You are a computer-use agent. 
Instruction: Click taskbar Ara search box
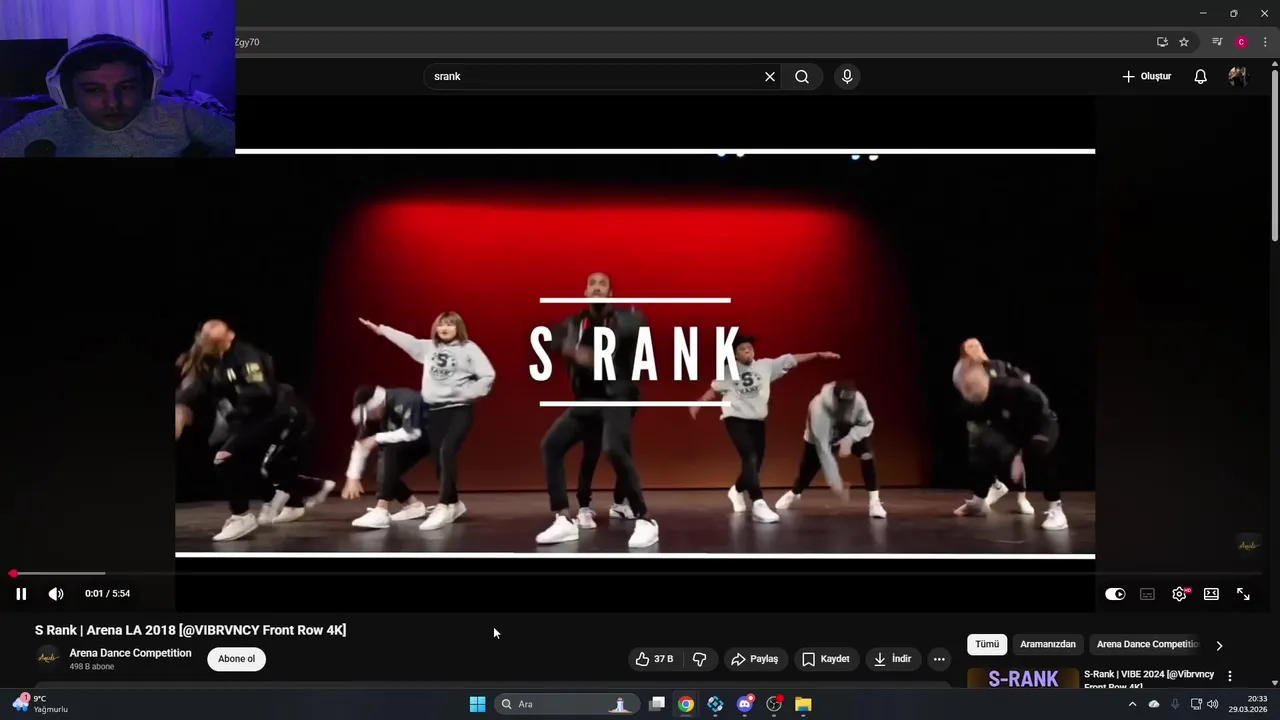coord(566,704)
